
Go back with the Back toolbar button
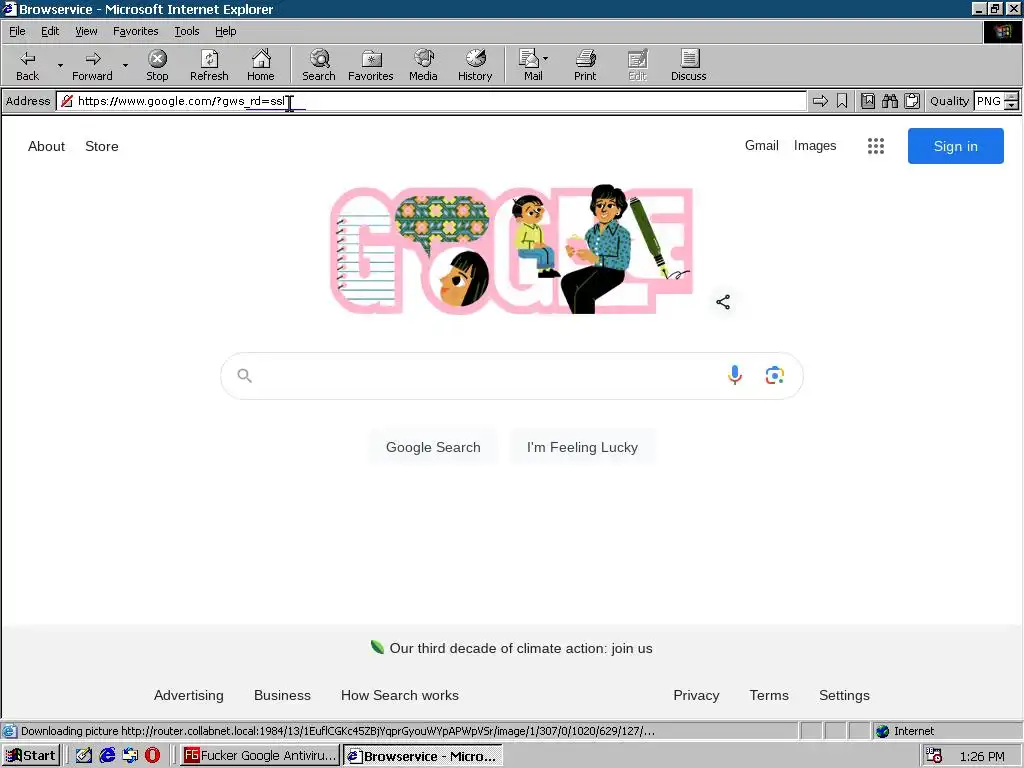[27, 65]
